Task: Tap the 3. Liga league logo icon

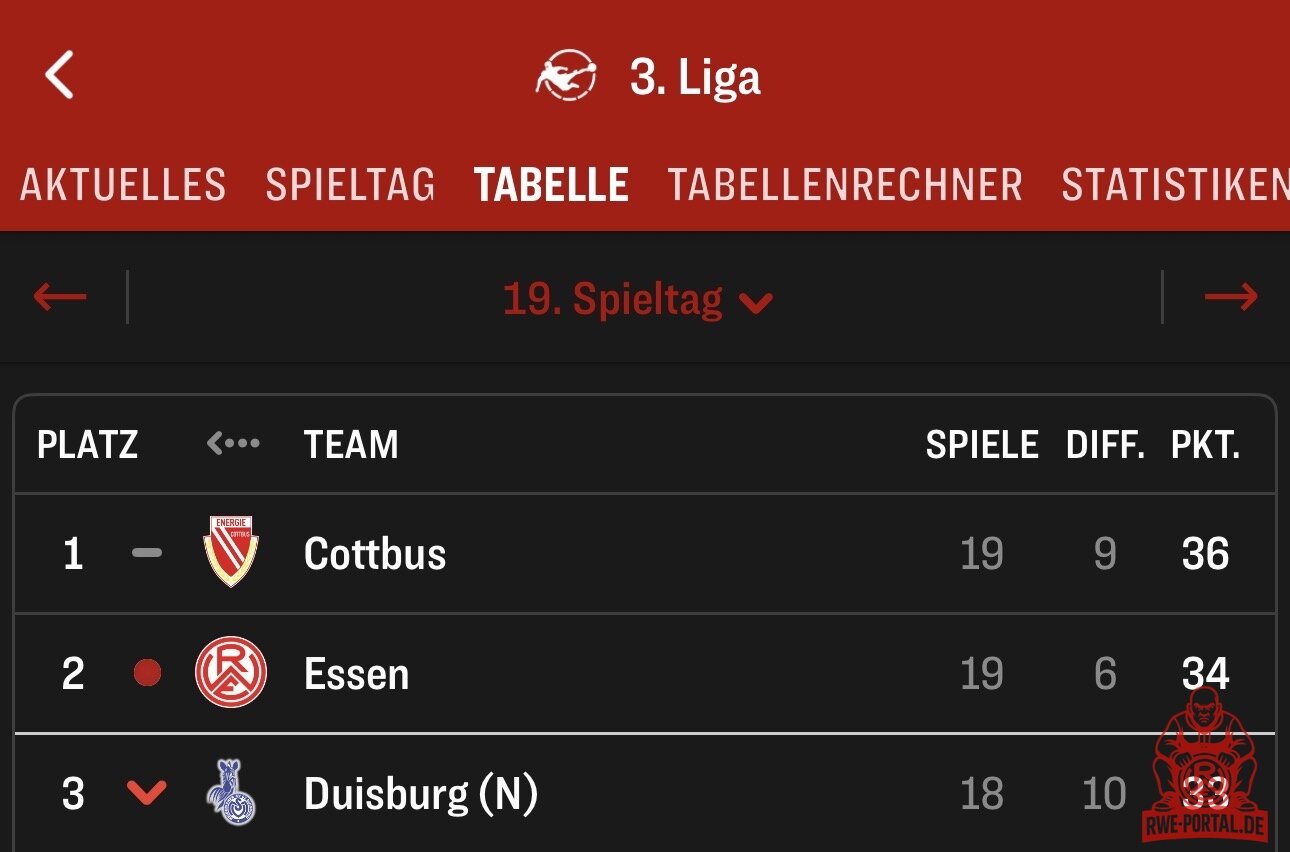Action: (566, 77)
